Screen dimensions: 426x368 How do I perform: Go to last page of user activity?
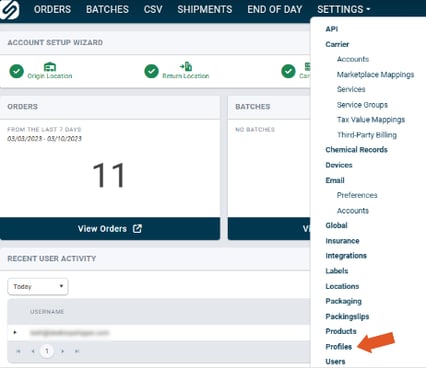pos(77,351)
